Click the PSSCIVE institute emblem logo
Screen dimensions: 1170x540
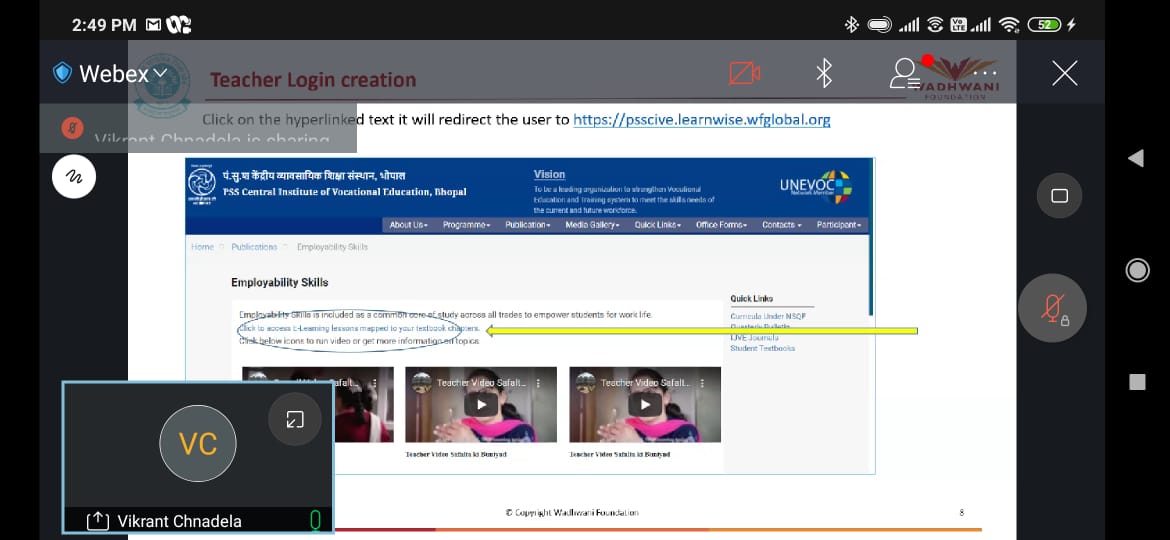point(201,183)
